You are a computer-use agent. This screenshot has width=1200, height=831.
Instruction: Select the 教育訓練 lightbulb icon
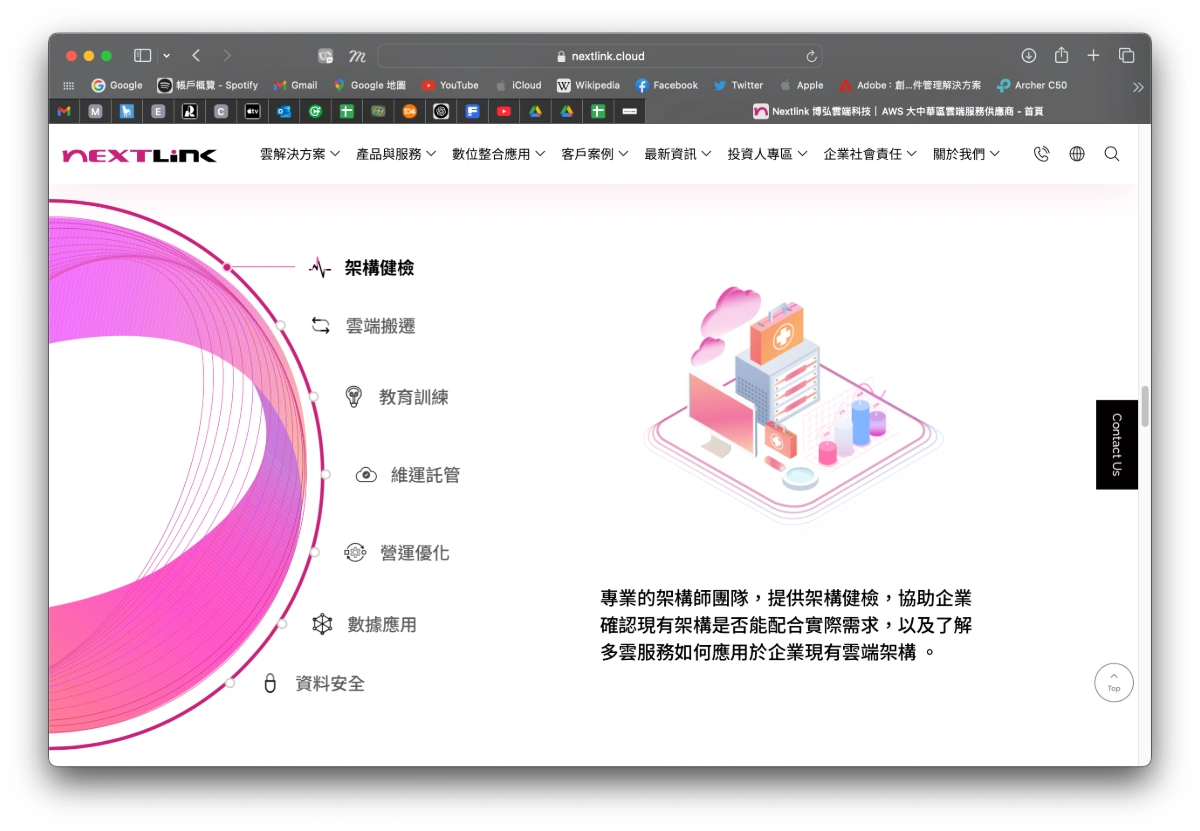point(355,396)
